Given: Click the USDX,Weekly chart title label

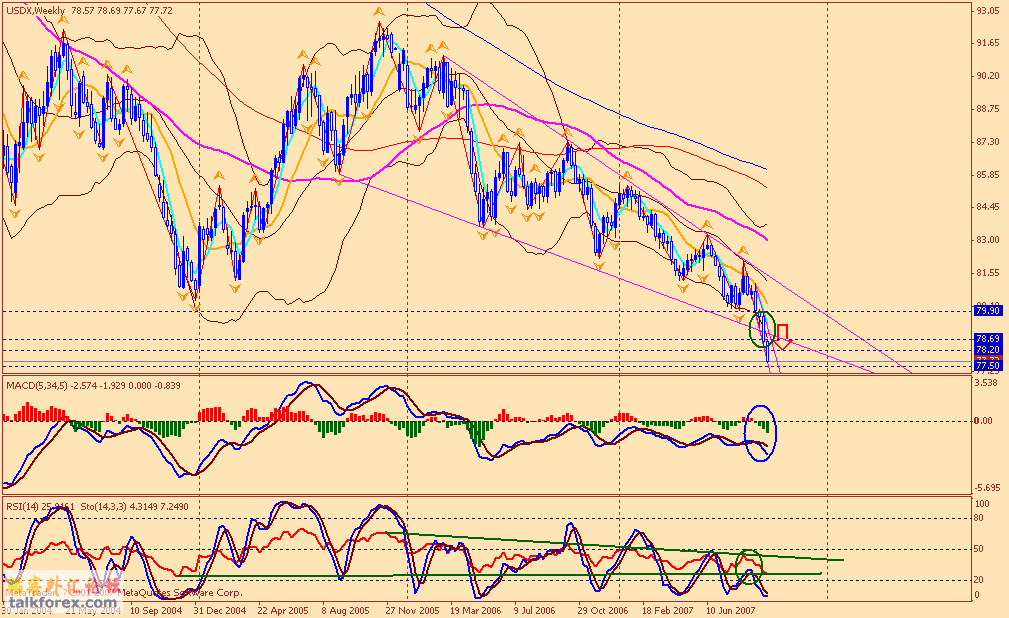Looking at the screenshot, I should pos(36,11).
